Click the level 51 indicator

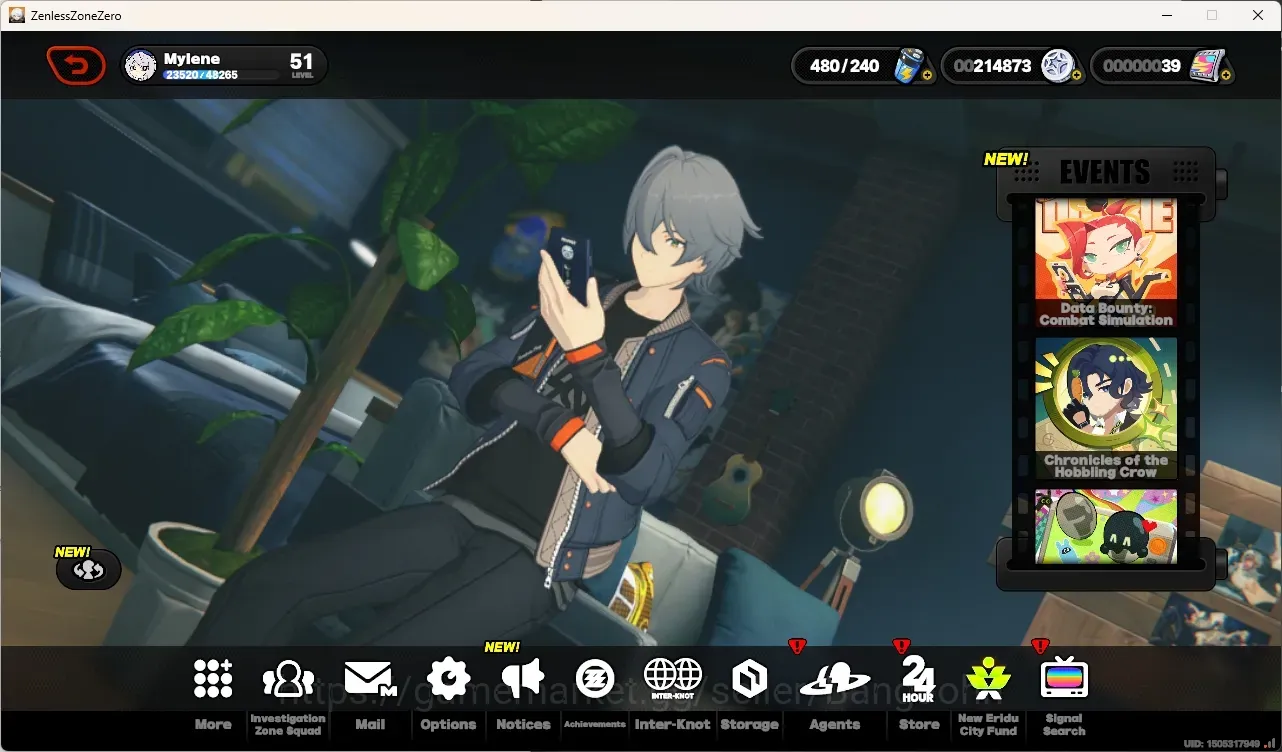pos(301,65)
